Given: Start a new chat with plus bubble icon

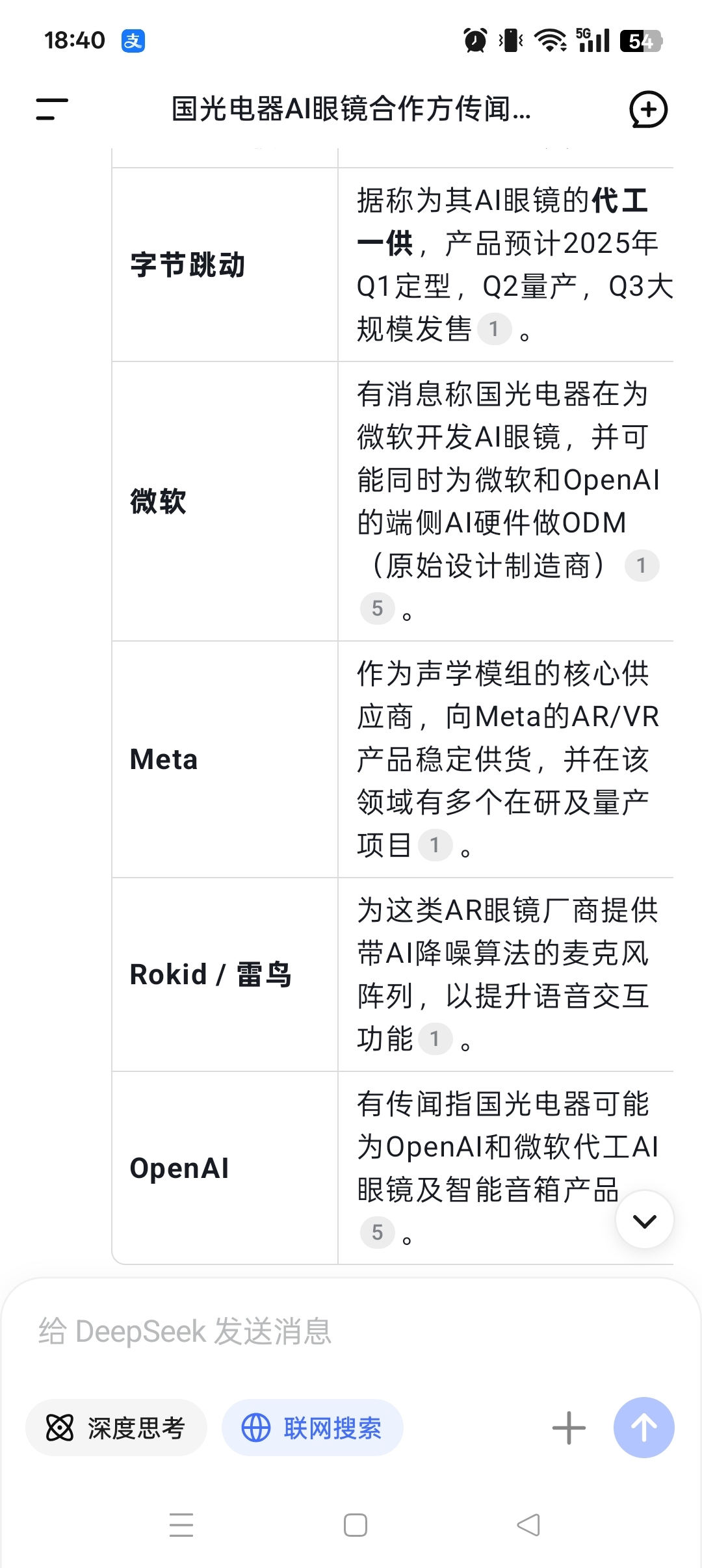Looking at the screenshot, I should (648, 109).
